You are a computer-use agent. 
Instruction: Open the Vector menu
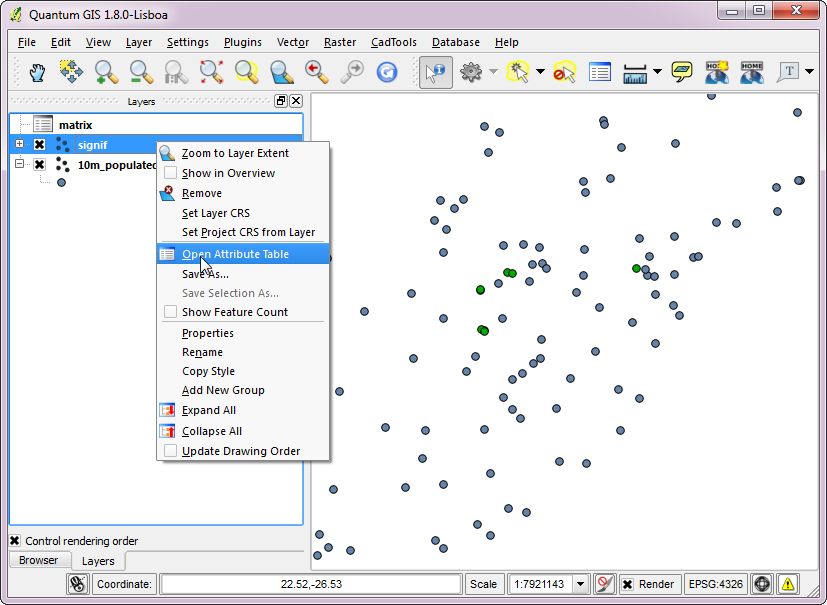293,42
